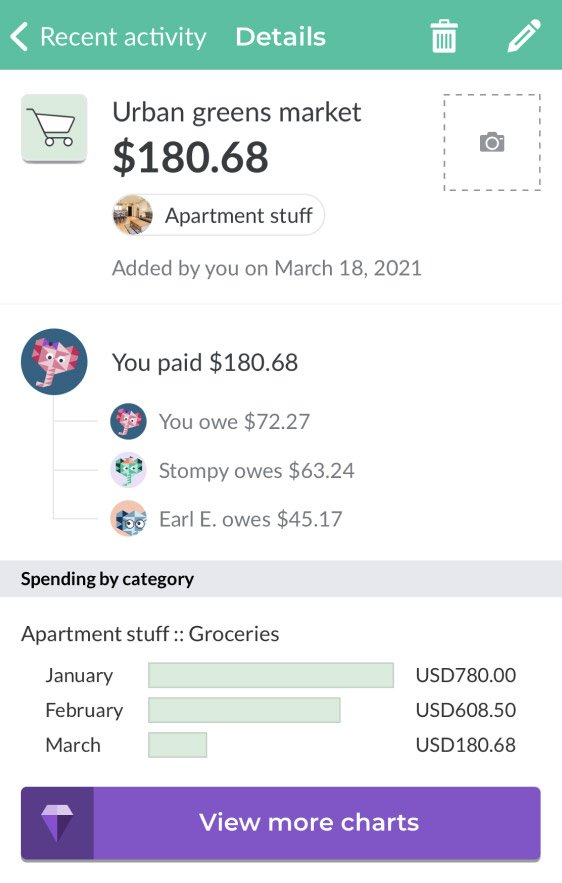Tap the large pink elephant payer avatar
This screenshot has width=562, height=883.
[54, 362]
